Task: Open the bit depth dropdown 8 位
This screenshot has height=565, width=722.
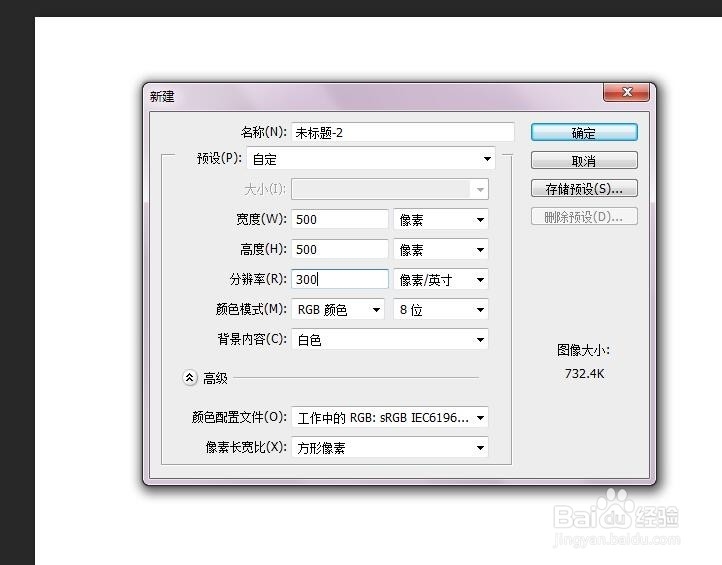Action: pyautogui.click(x=441, y=309)
